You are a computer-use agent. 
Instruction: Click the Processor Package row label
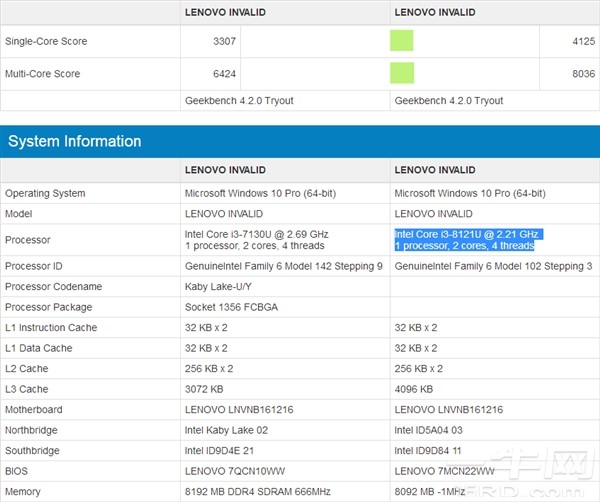tap(49, 307)
